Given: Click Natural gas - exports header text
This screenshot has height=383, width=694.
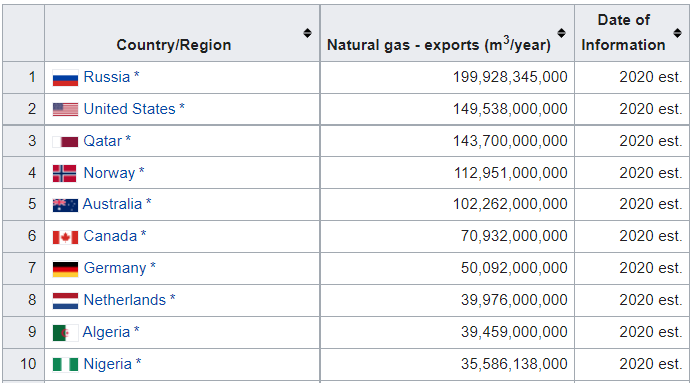Looking at the screenshot, I should 439,45.
